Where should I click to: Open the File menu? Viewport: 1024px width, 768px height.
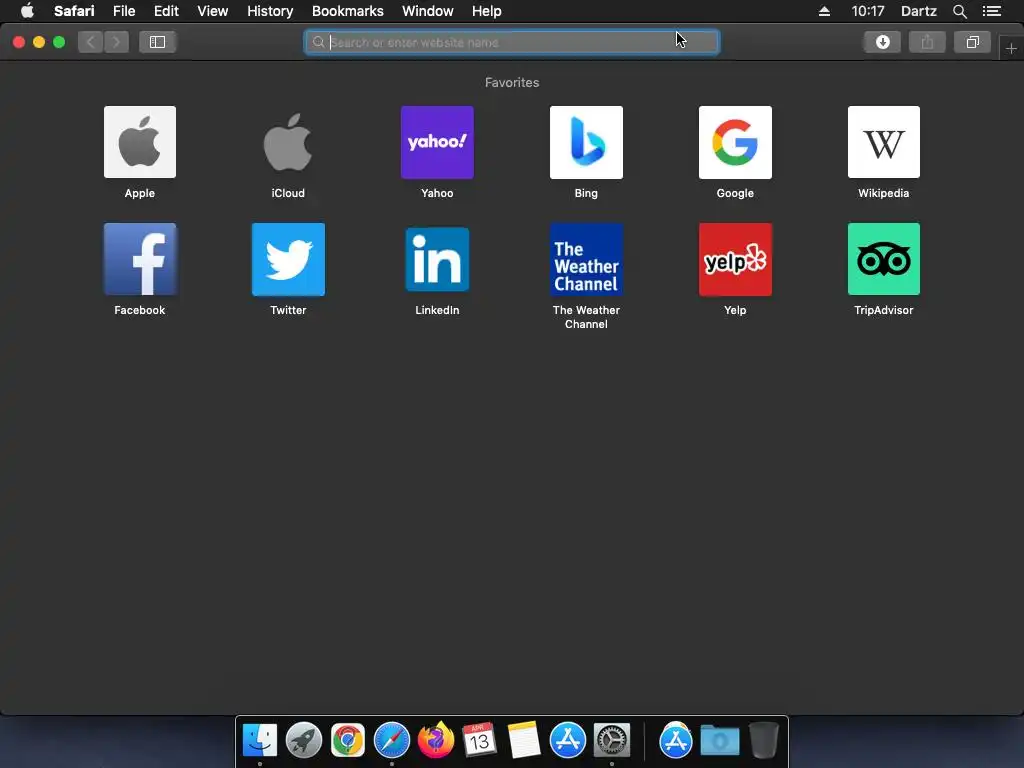[x=123, y=11]
